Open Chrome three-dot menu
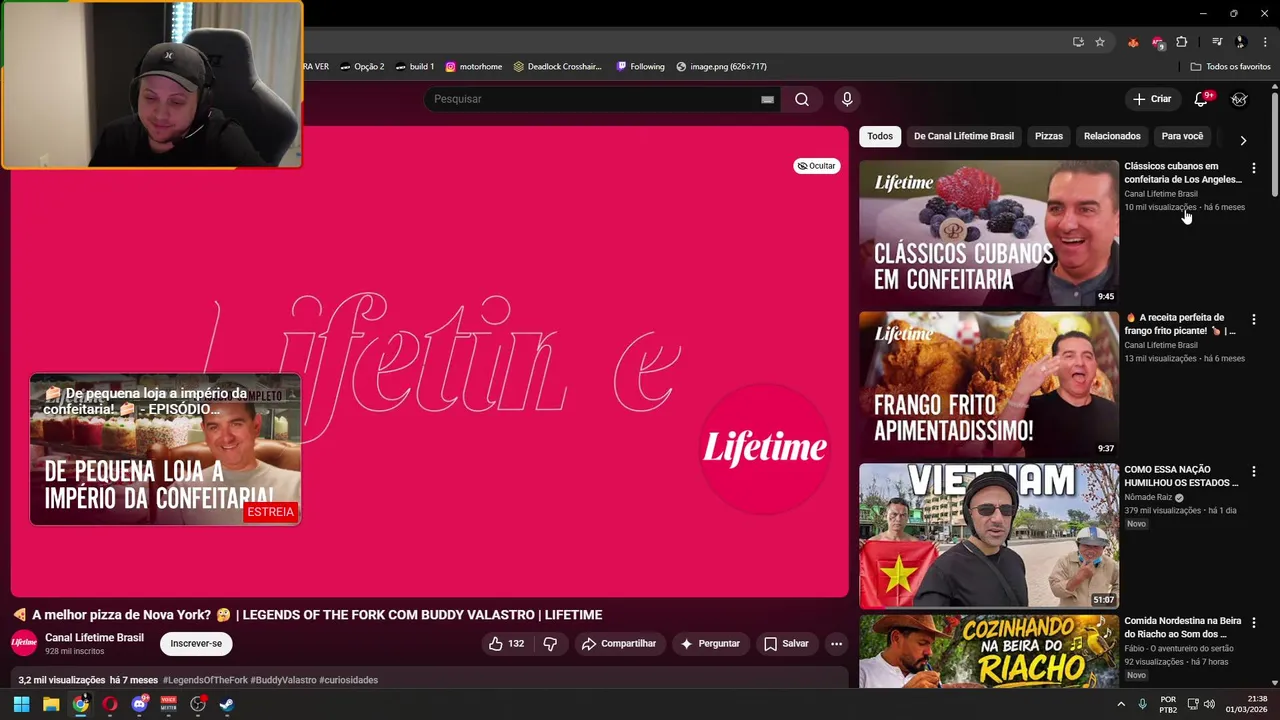The width and height of the screenshot is (1280, 720). point(1265,42)
